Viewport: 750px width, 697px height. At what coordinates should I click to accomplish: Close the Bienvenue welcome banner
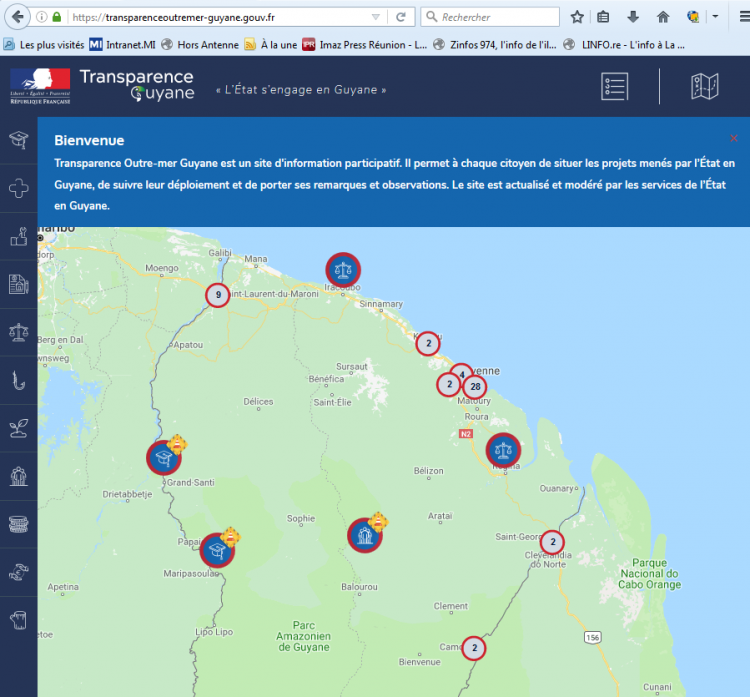[734, 138]
